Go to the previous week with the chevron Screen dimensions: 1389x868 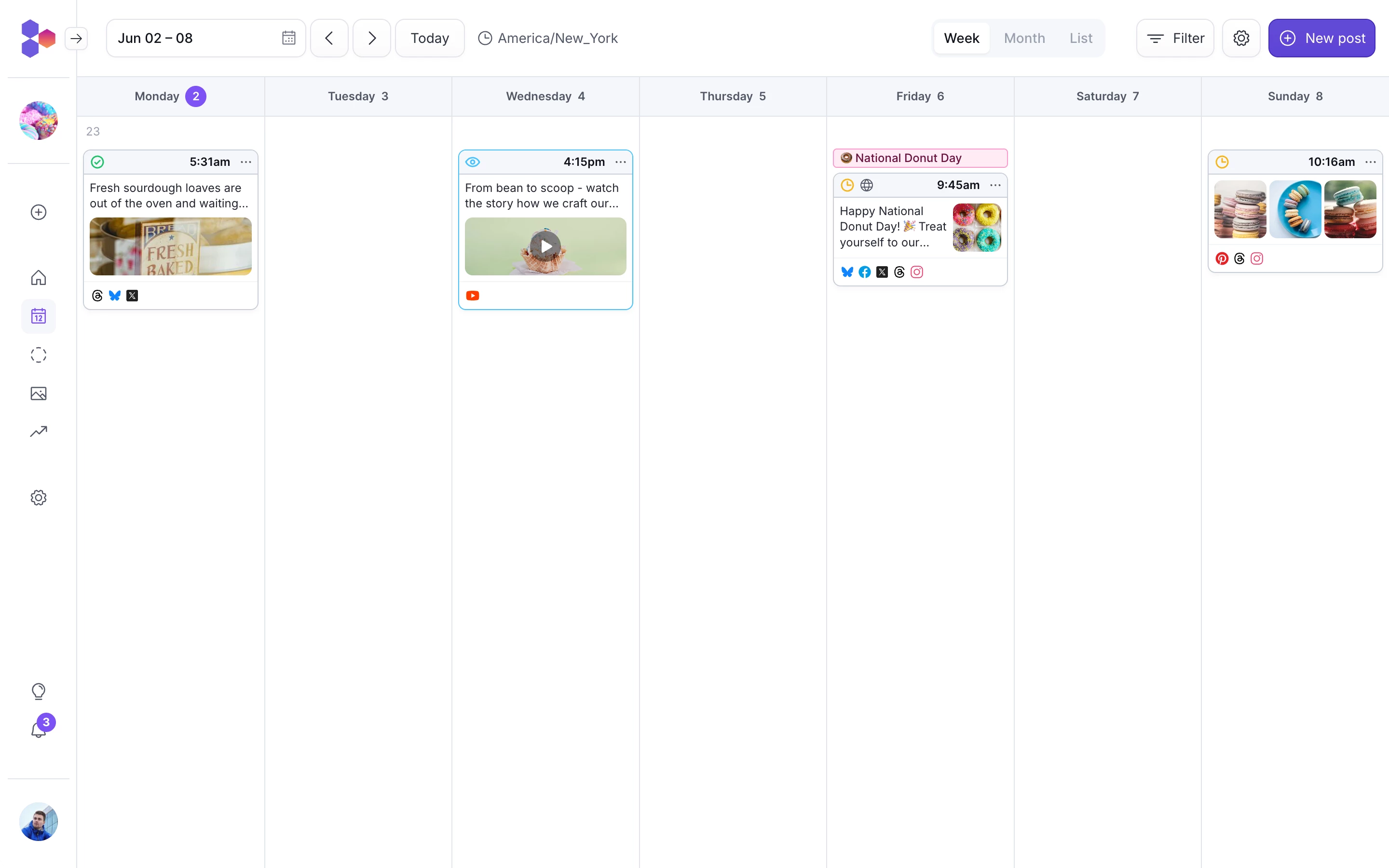point(329,38)
